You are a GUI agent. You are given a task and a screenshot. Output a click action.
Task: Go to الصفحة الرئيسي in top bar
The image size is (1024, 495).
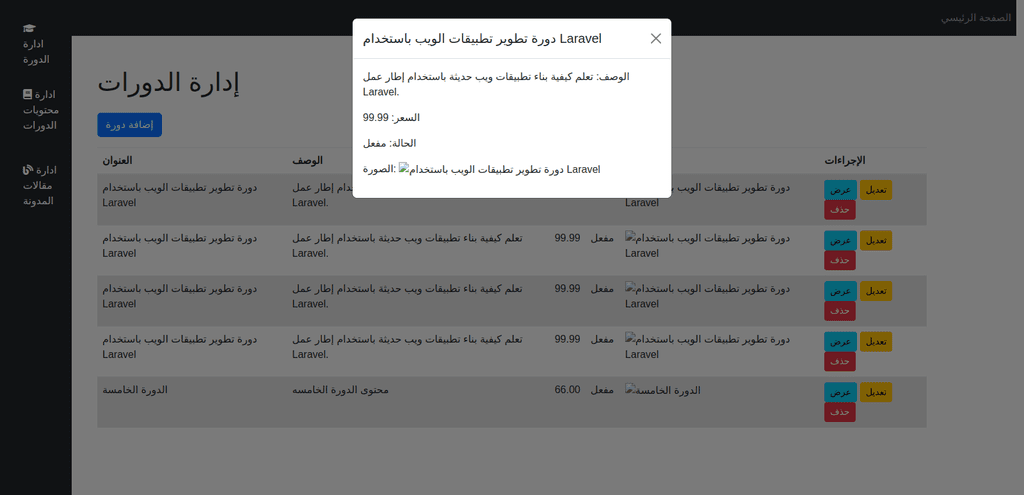[976, 18]
